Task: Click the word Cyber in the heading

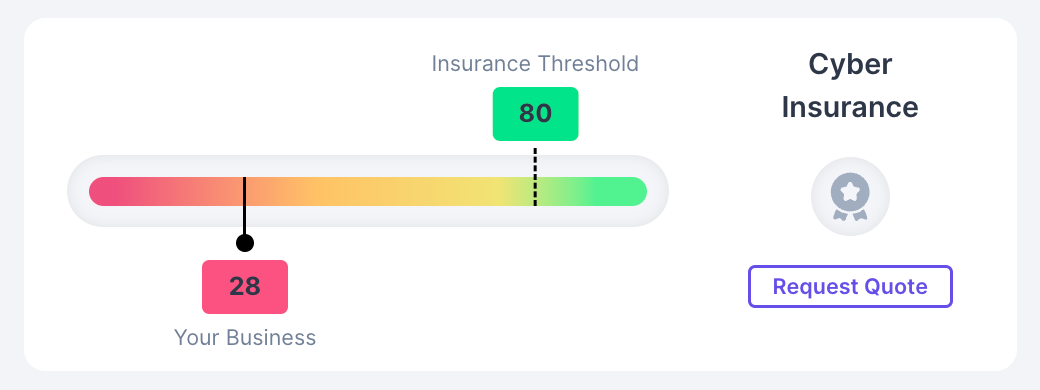Action: pyautogui.click(x=850, y=64)
